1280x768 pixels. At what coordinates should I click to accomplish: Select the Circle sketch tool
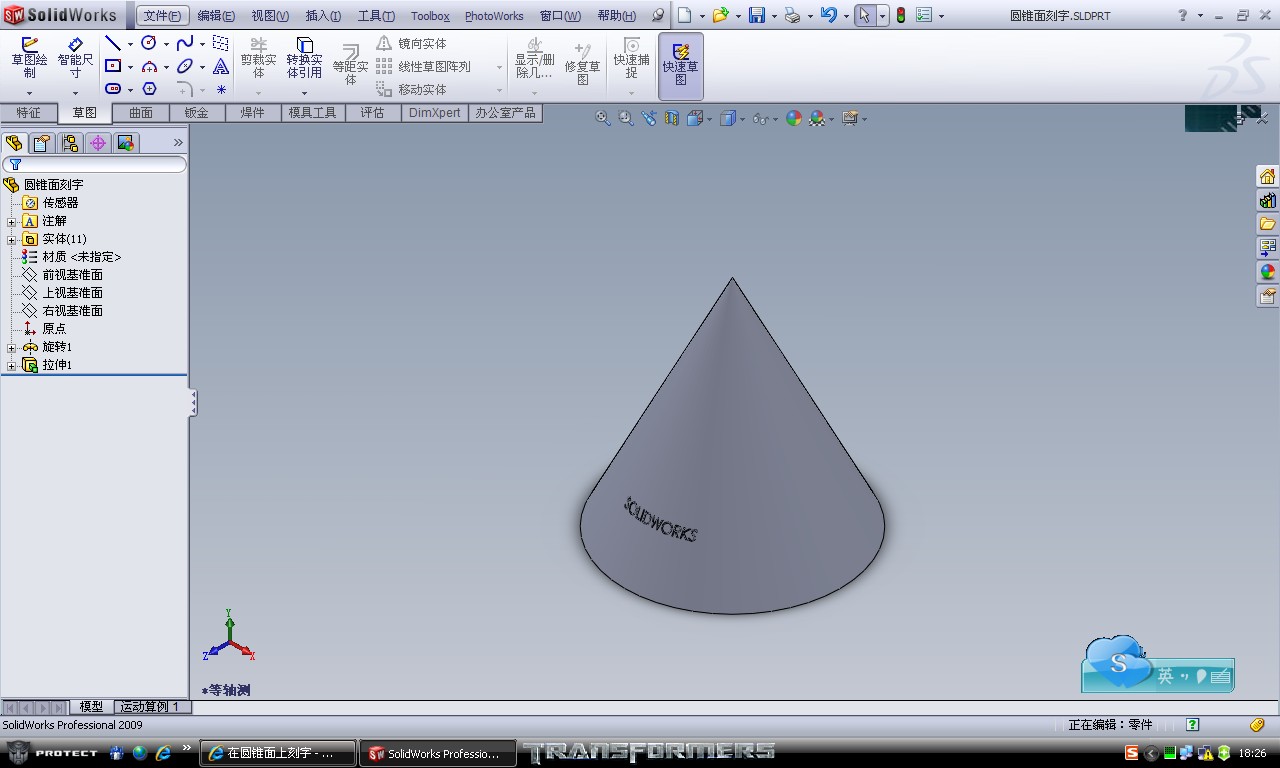pos(149,43)
